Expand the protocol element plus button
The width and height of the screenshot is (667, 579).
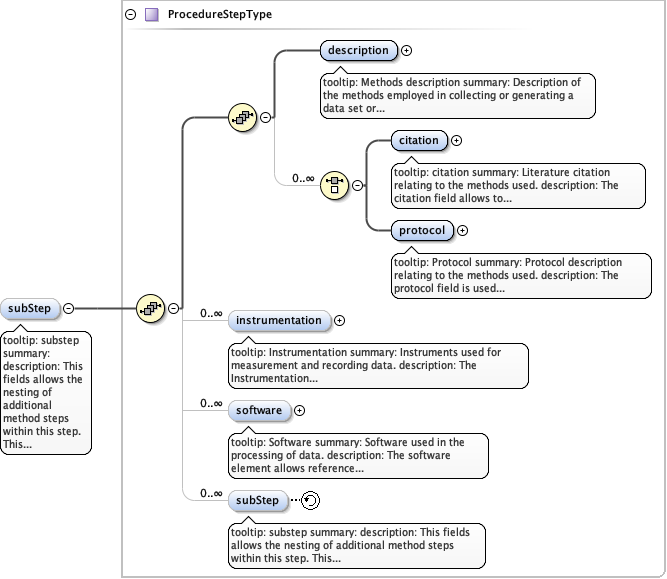point(462,230)
